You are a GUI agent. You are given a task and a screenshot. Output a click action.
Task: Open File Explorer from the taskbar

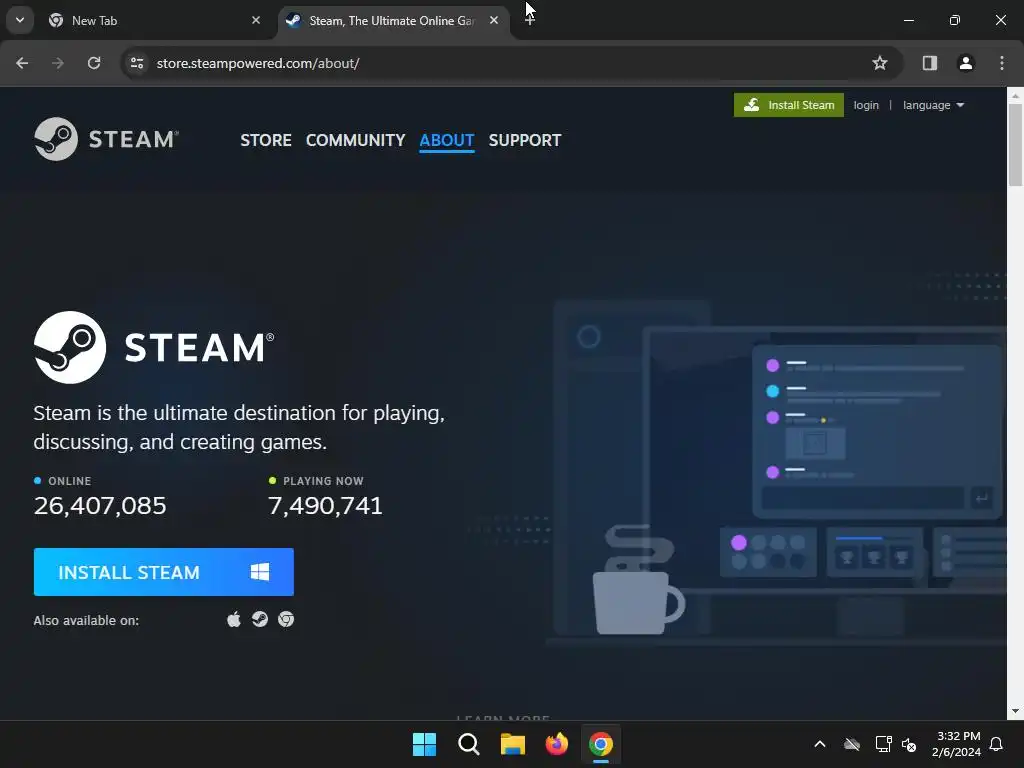[513, 744]
